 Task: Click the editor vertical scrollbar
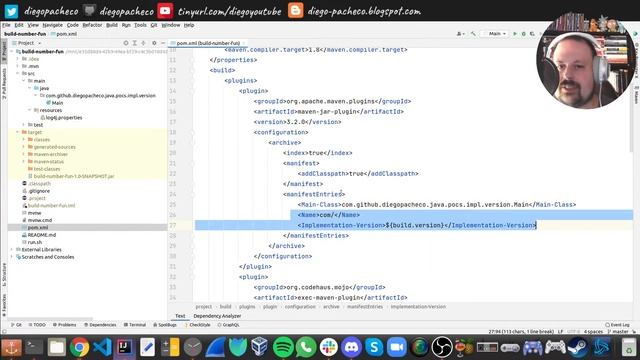[632, 99]
